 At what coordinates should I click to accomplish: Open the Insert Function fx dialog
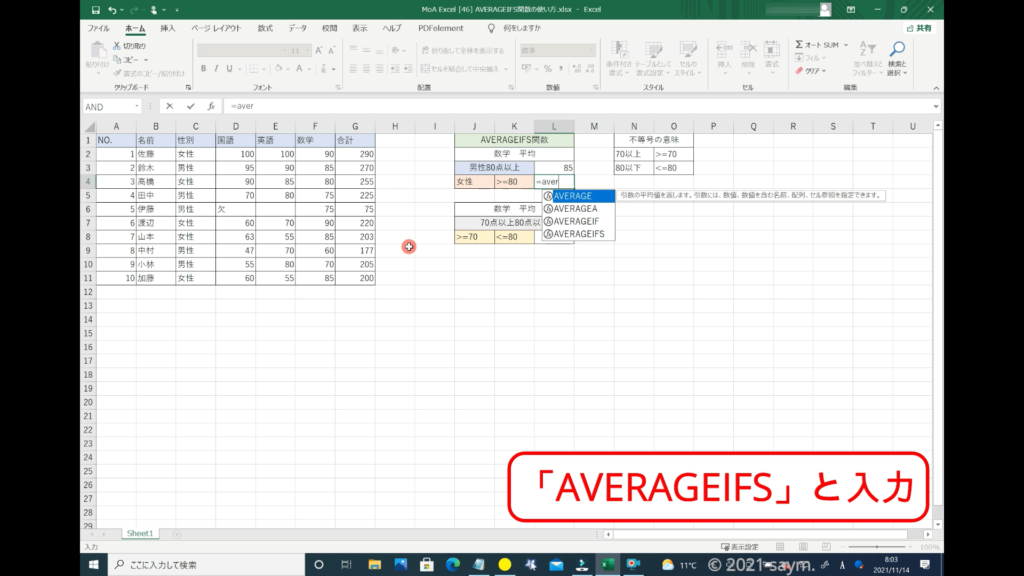coord(210,106)
